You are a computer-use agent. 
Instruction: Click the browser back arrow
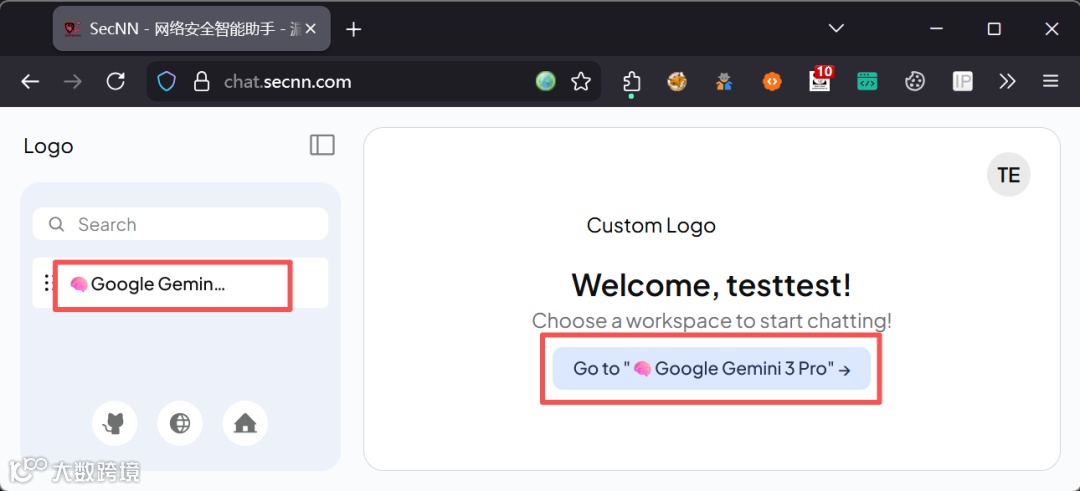point(30,82)
